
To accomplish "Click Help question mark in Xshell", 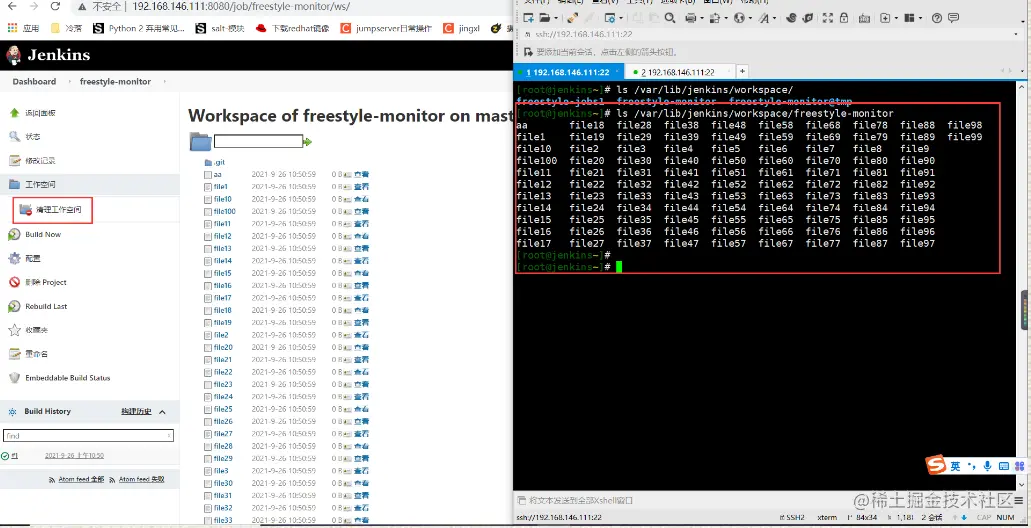I will tap(936, 18).
